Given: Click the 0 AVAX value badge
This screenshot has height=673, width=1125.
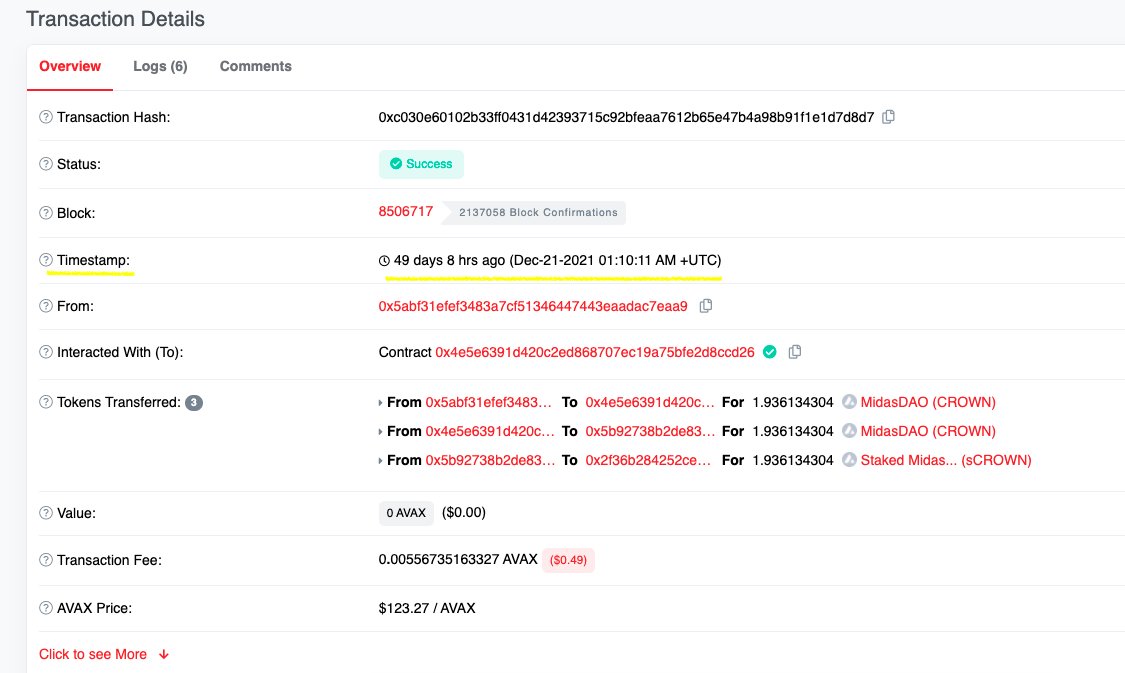Looking at the screenshot, I should 406,513.
